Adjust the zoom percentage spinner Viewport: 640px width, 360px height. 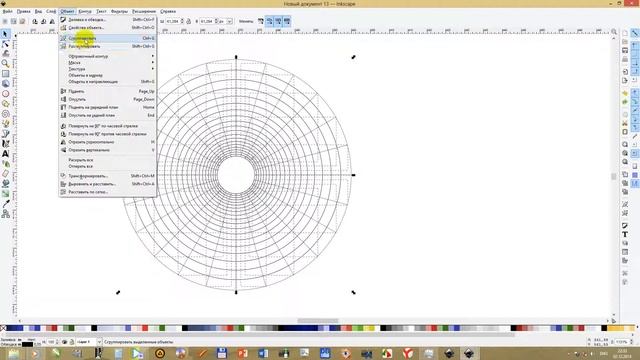pos(631,342)
